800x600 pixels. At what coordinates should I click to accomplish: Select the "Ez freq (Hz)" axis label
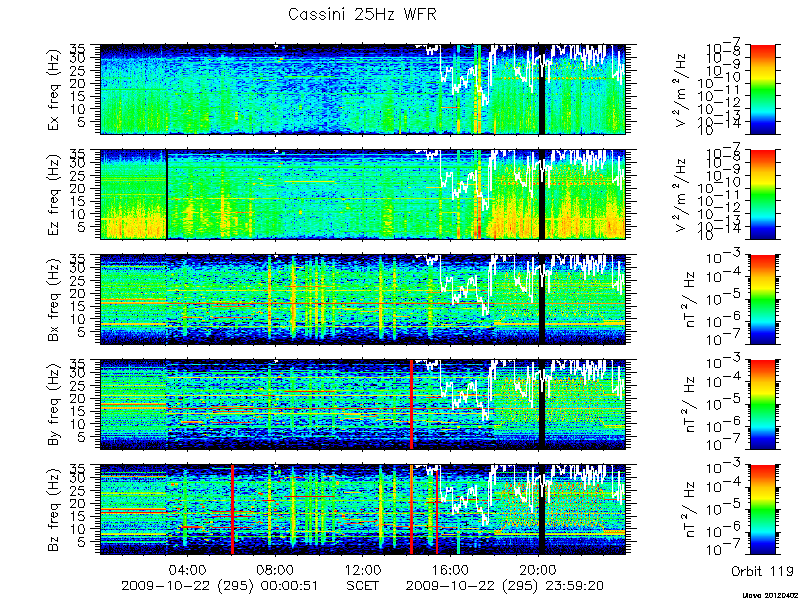click(54, 194)
